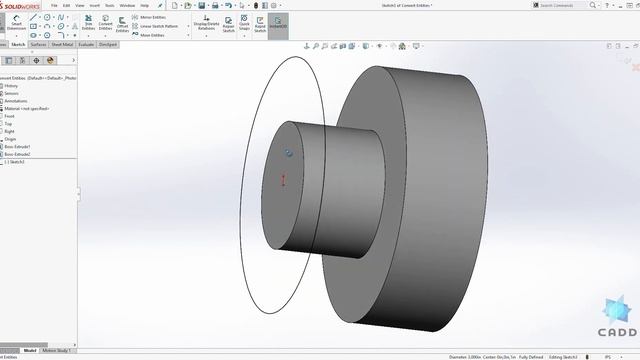
Task: Click the Repair Sketch tool
Action: tap(229, 24)
